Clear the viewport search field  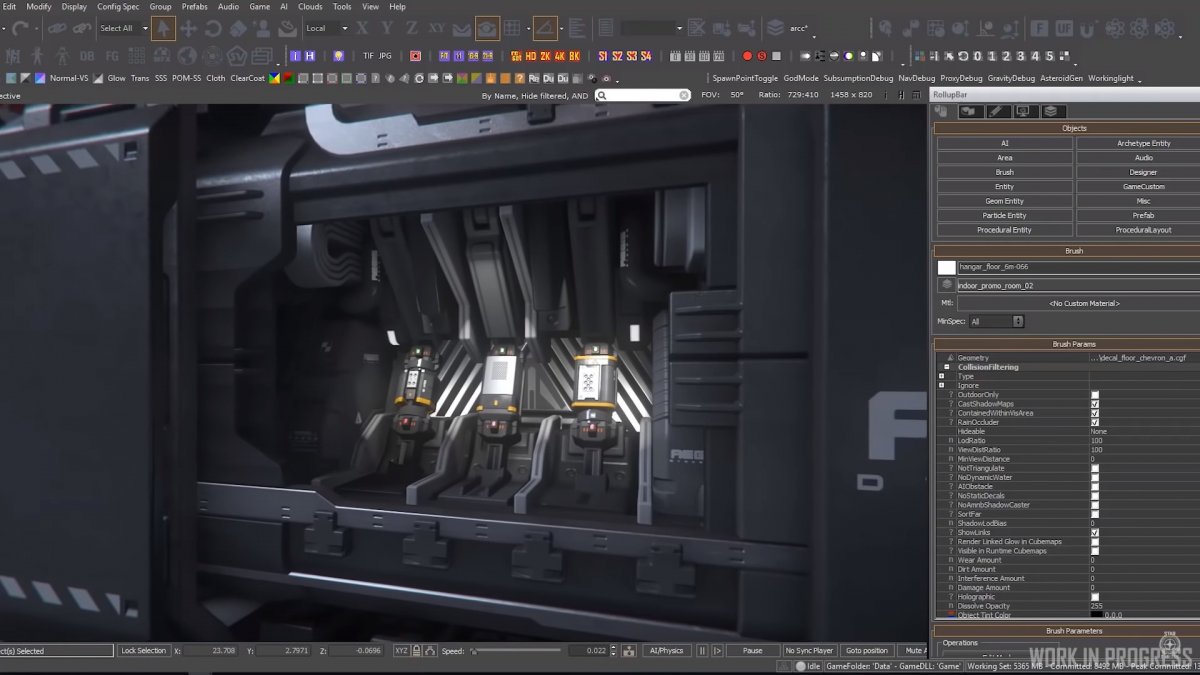coord(684,95)
